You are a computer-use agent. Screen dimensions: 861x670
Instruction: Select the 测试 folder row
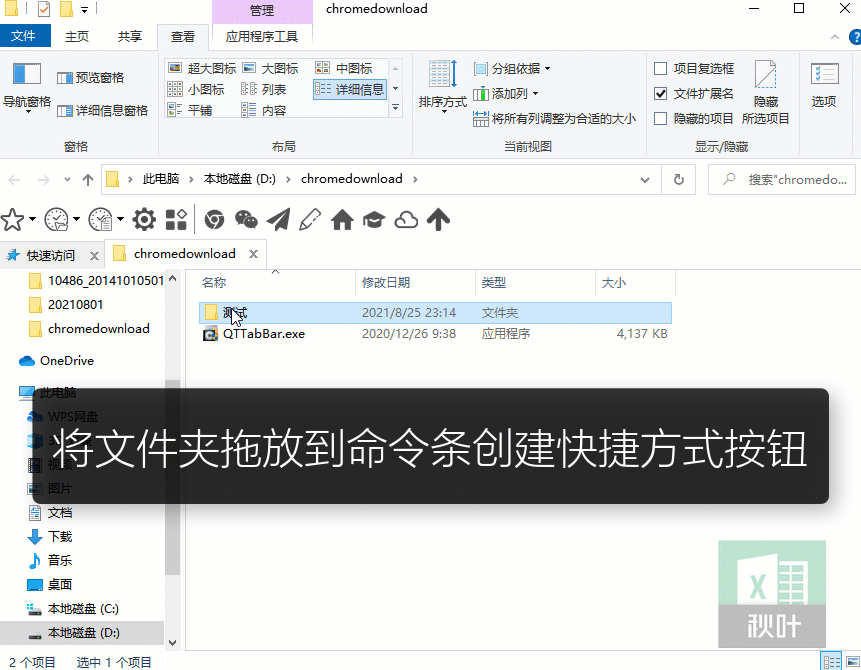tap(435, 312)
